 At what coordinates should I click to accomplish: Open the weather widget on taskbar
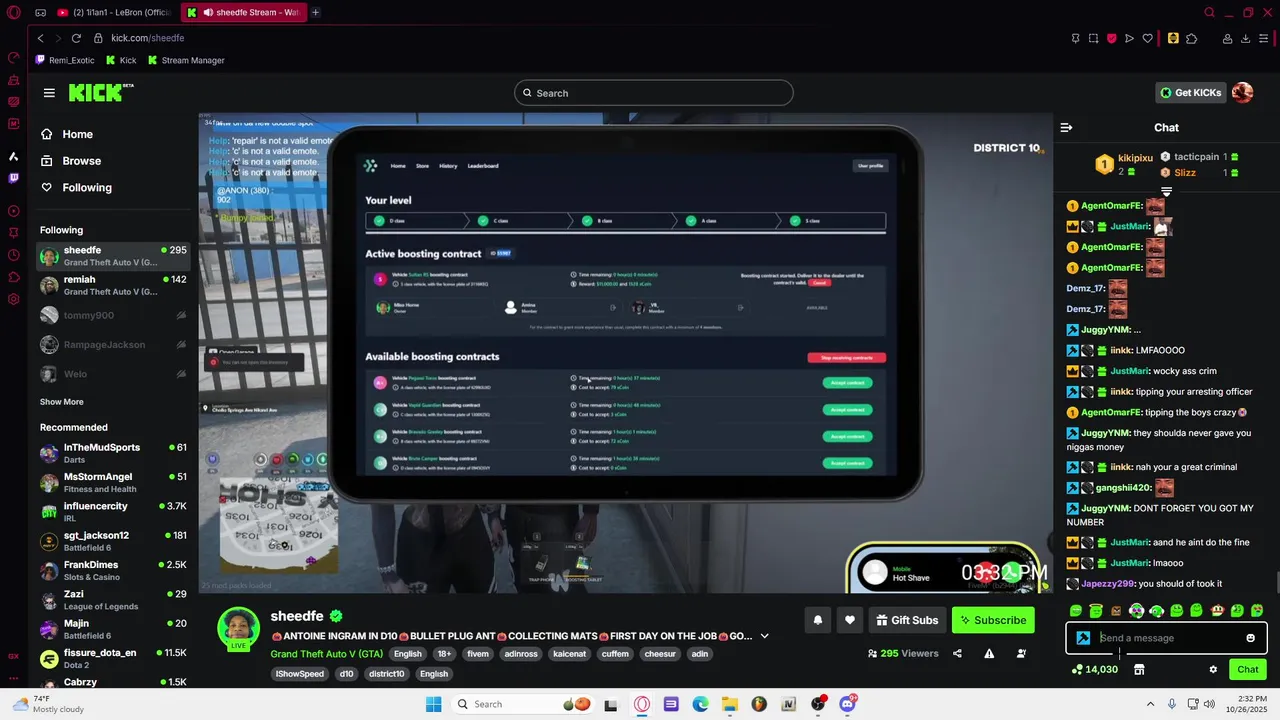tap(46, 704)
